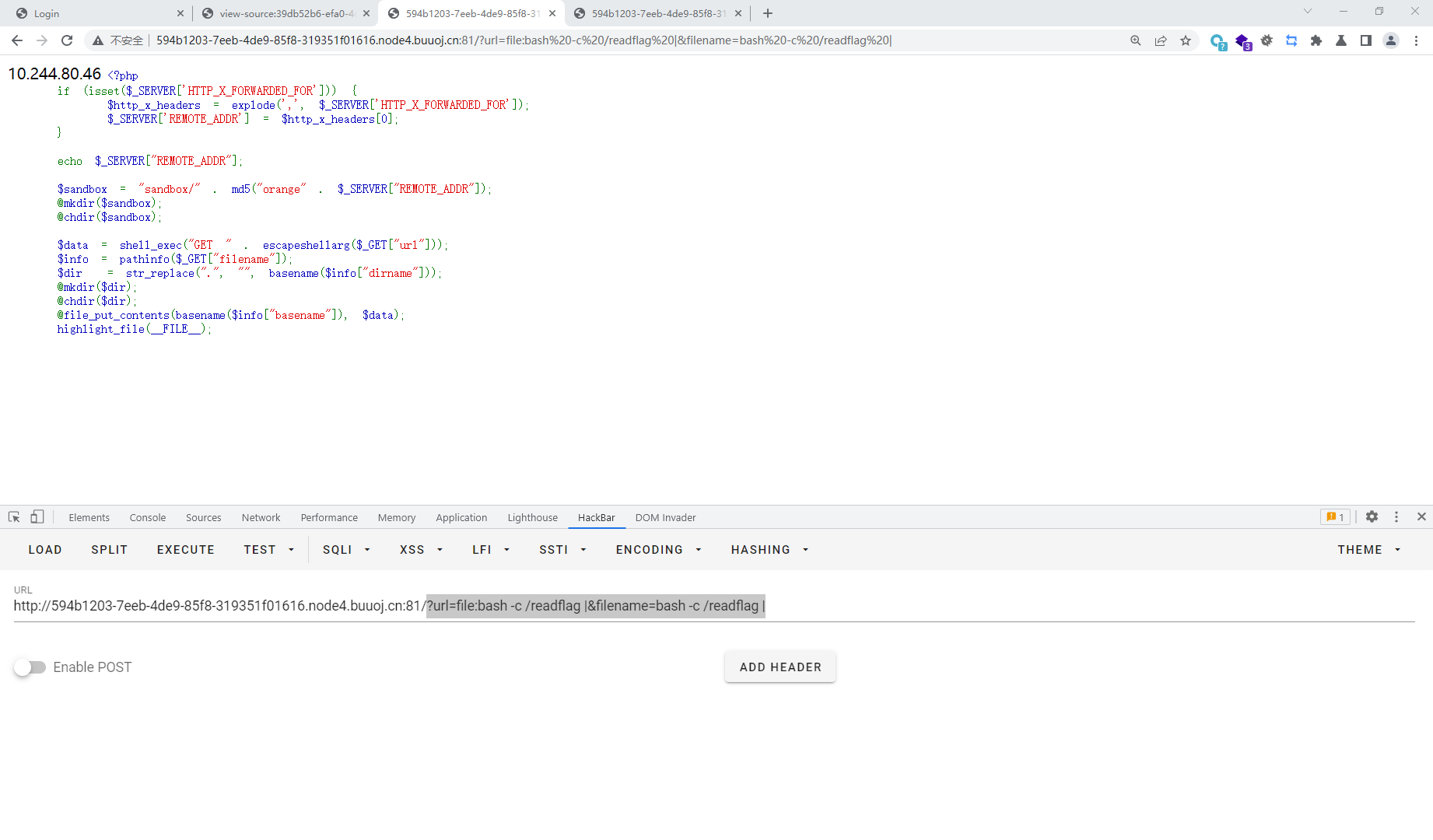This screenshot has height=840, width=1433.
Task: Click the ADD HEADER button
Action: (x=780, y=667)
